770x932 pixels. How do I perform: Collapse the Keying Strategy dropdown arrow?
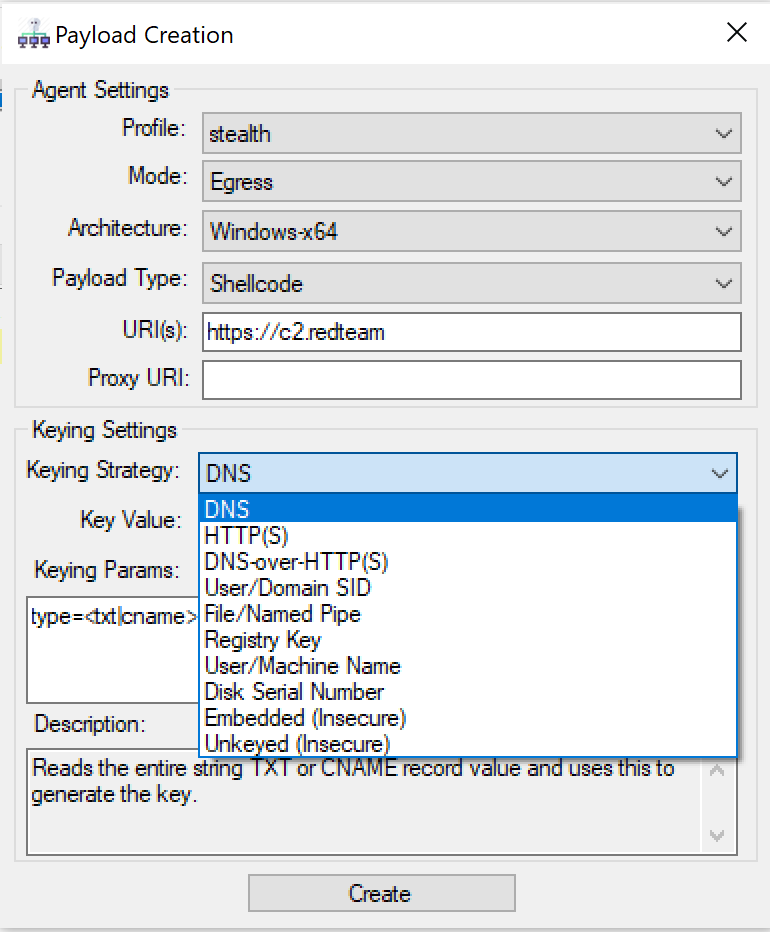coord(719,473)
